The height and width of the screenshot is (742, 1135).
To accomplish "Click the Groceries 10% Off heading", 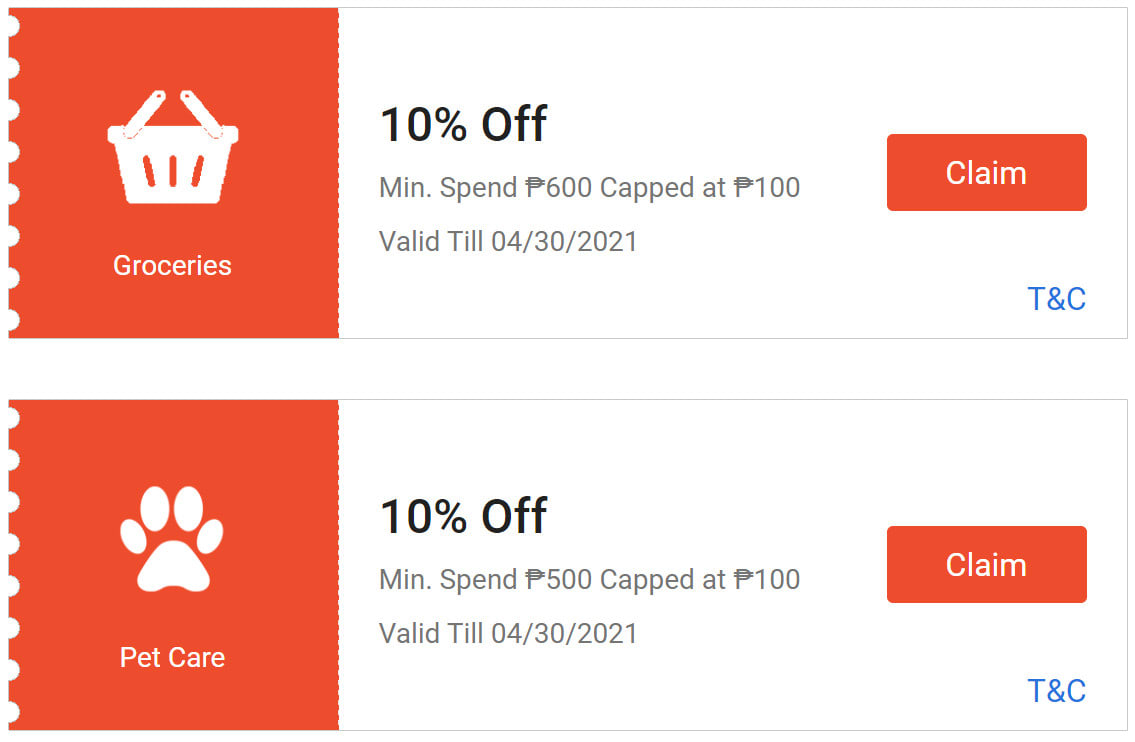I will [x=463, y=124].
